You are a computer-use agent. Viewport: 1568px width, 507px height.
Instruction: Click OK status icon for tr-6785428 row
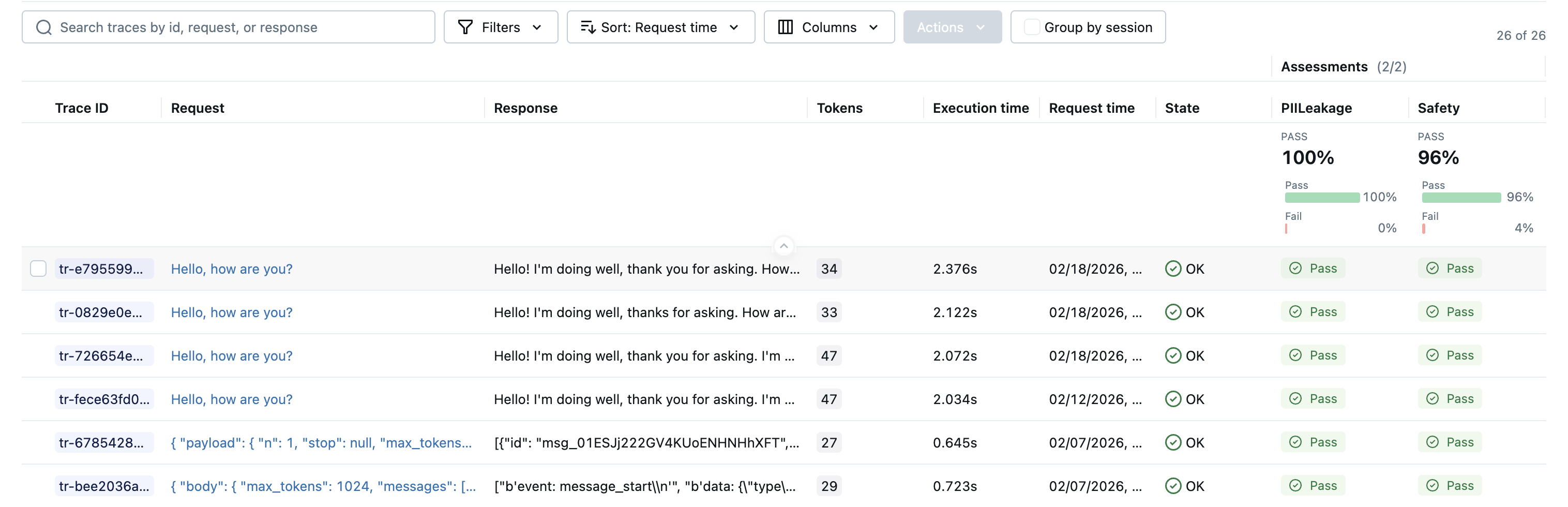pyautogui.click(x=1172, y=442)
